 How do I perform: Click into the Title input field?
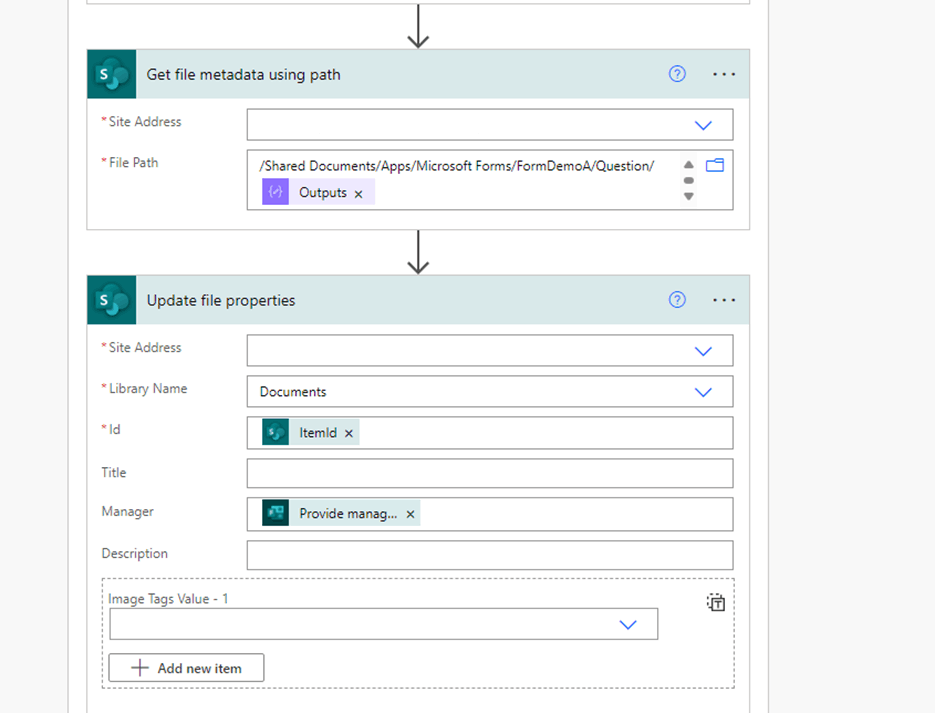(490, 473)
